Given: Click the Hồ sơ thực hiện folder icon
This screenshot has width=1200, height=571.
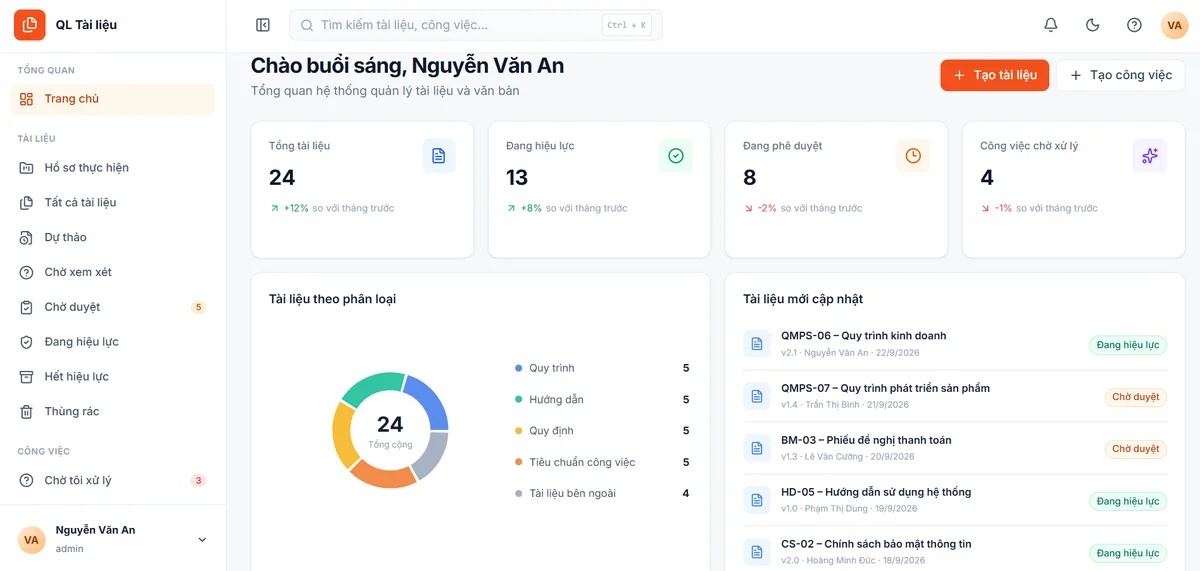Looking at the screenshot, I should [x=26, y=168].
